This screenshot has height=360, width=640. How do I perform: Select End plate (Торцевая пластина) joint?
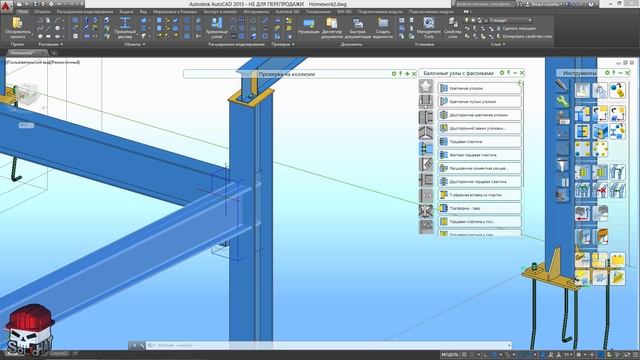(x=480, y=142)
